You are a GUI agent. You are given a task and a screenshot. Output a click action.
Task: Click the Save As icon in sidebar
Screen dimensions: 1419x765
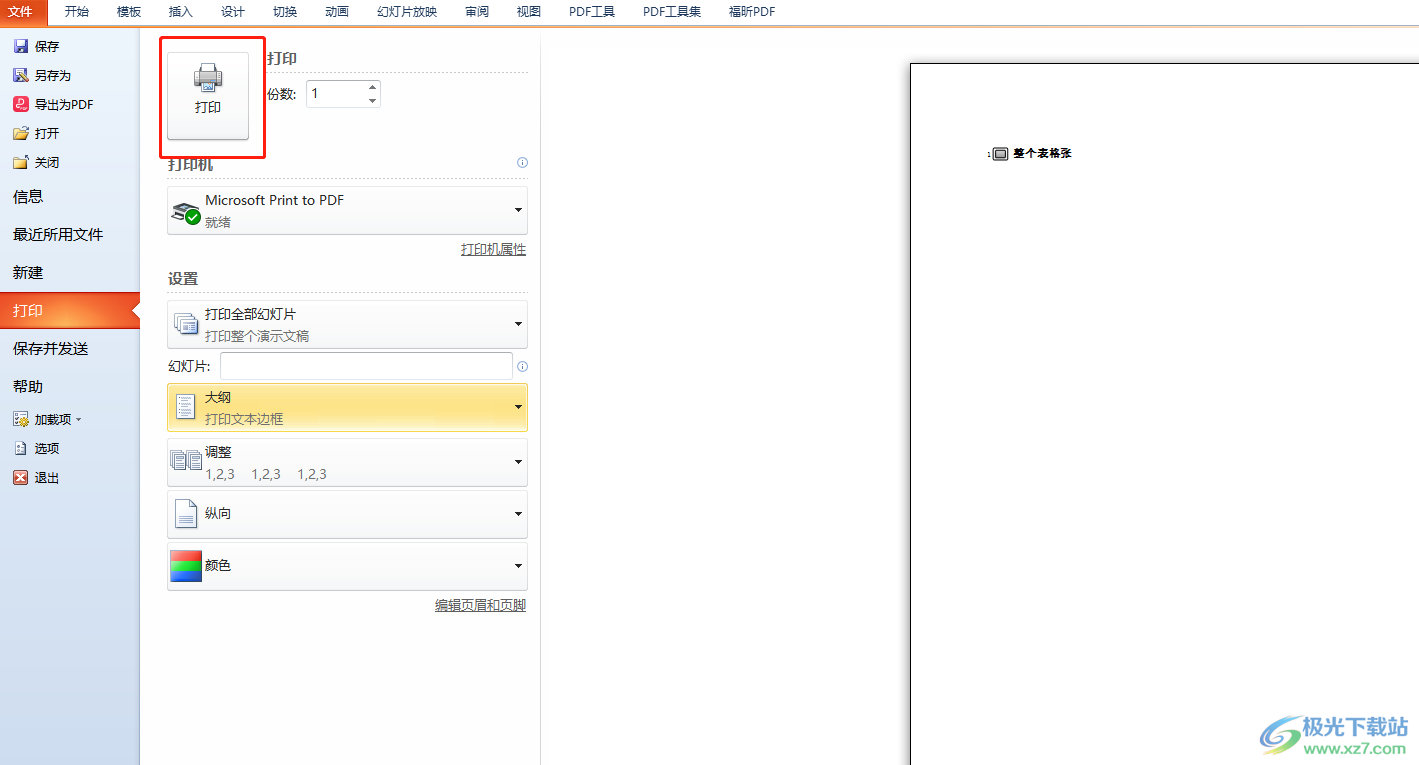coord(20,75)
